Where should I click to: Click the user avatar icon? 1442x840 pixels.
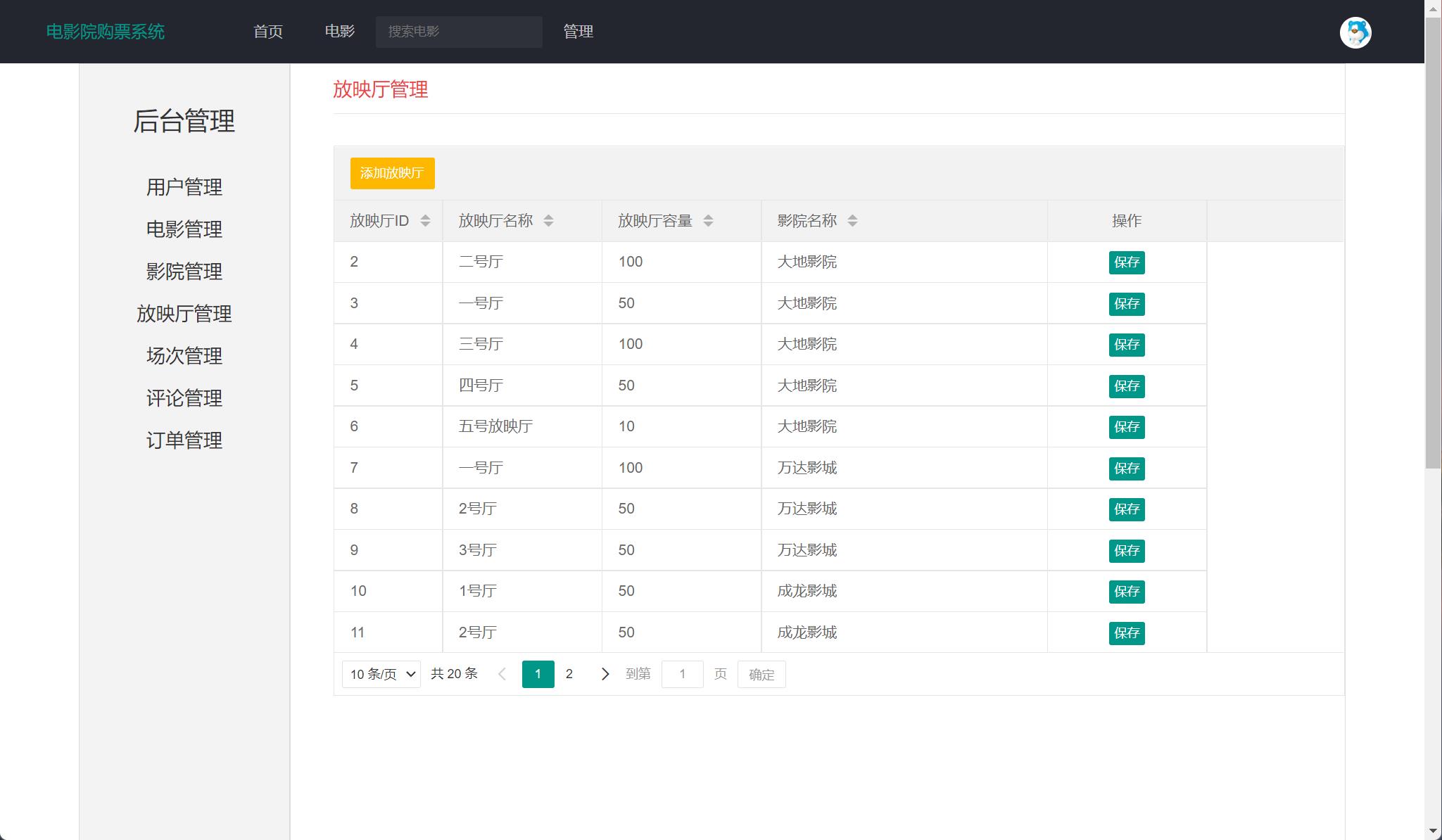tap(1355, 32)
